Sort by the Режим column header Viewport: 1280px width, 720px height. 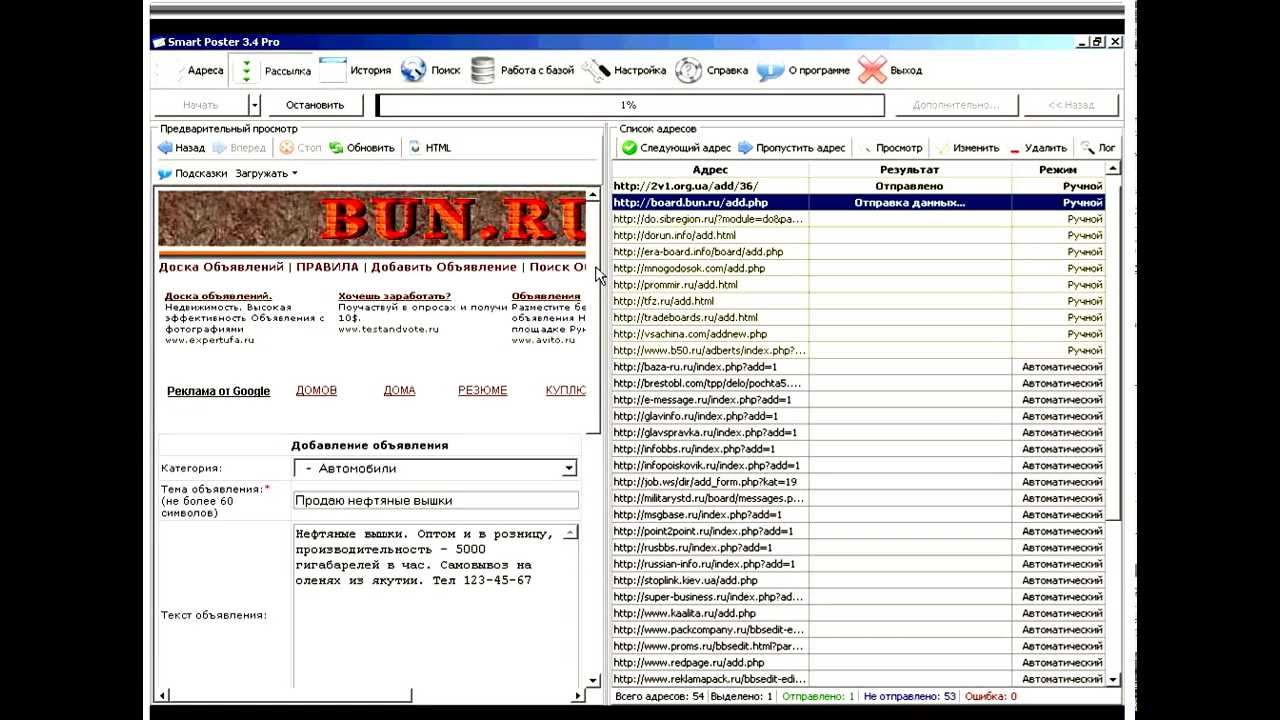(x=1057, y=170)
